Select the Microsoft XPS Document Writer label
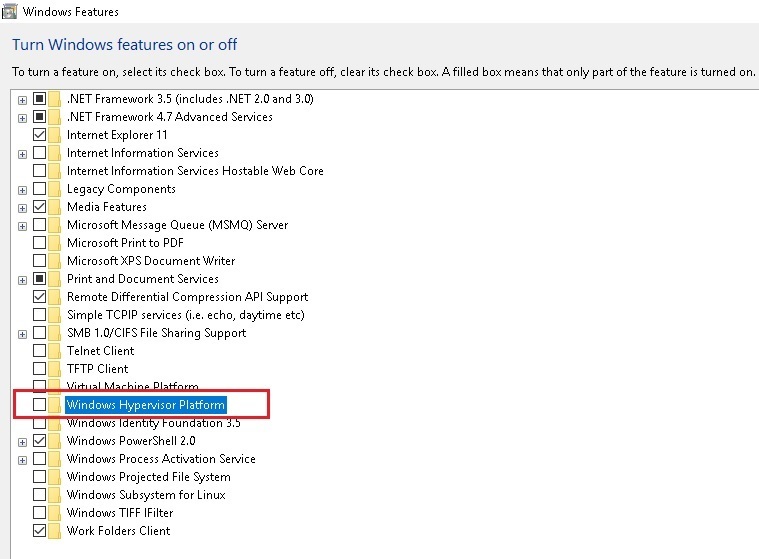This screenshot has width=759, height=559. tap(151, 260)
